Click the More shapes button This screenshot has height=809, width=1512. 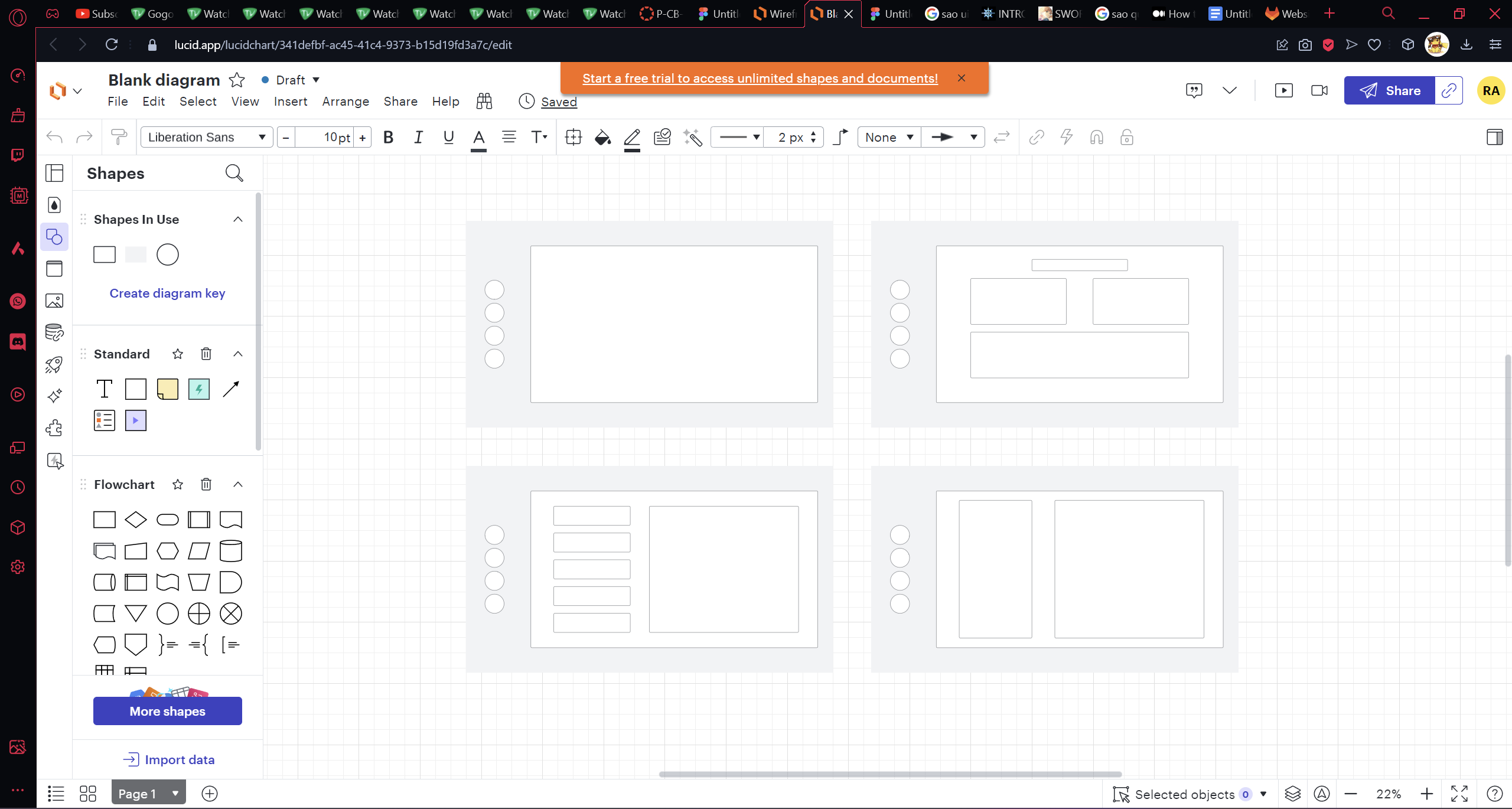[167, 711]
